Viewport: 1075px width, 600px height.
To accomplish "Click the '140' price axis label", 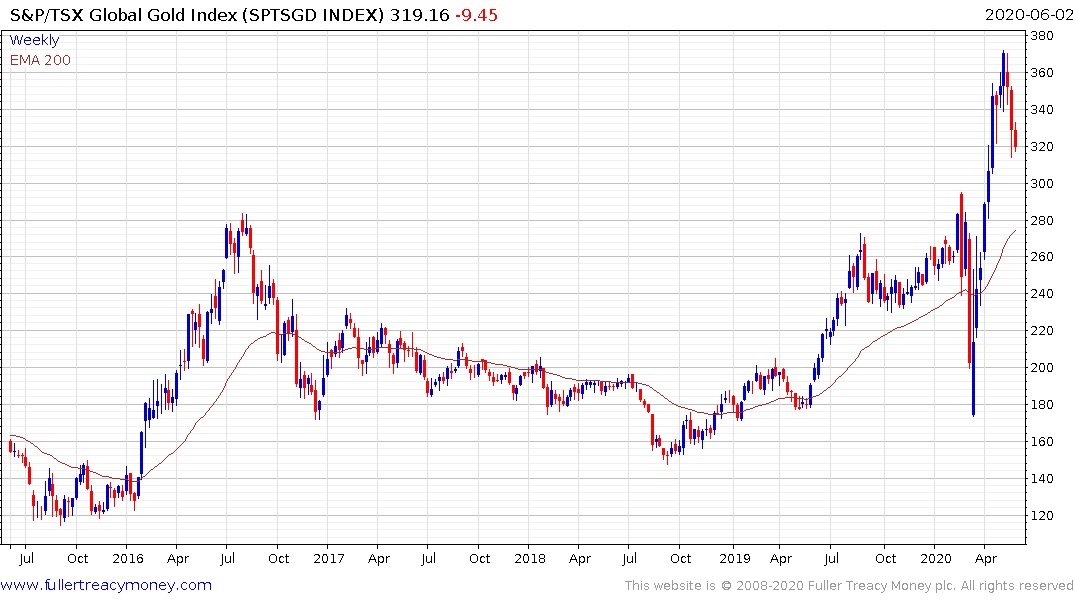I will [1042, 479].
